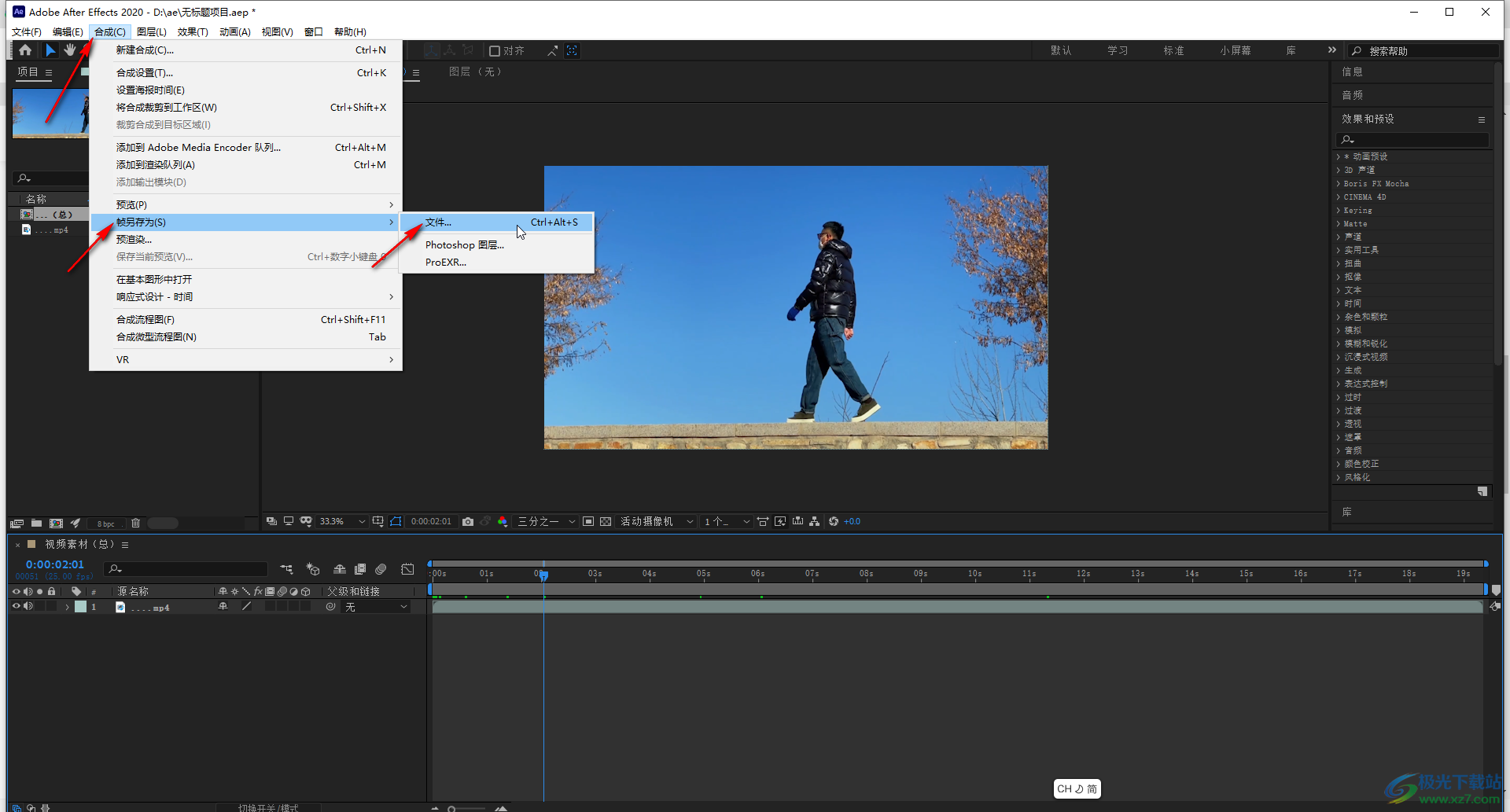Create a new folder in project panel
Viewport: 1510px width, 812px height.
coord(37,524)
